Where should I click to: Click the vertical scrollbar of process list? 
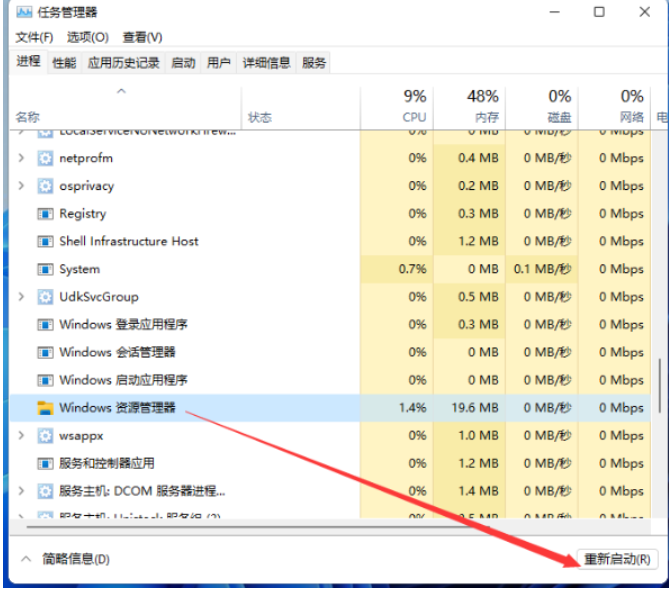(x=658, y=380)
